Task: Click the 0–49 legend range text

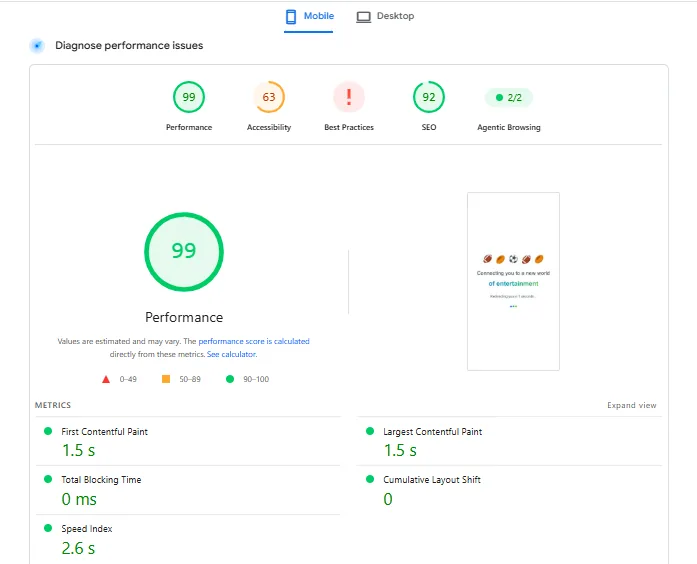Action: pos(128,379)
